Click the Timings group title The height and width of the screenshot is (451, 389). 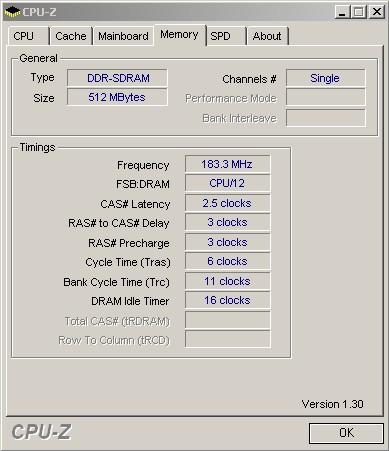click(x=37, y=147)
